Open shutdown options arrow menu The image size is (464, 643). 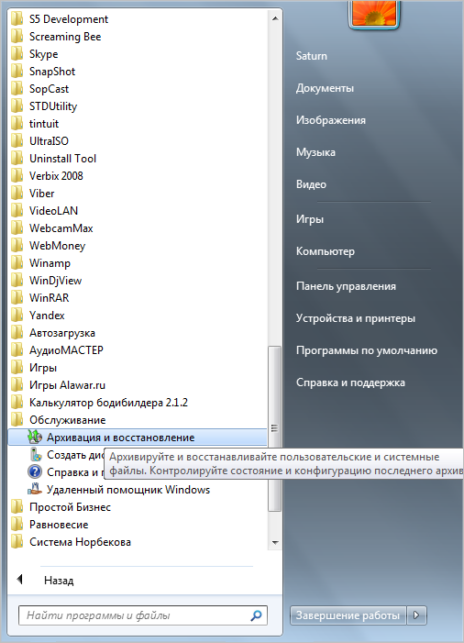point(416,615)
